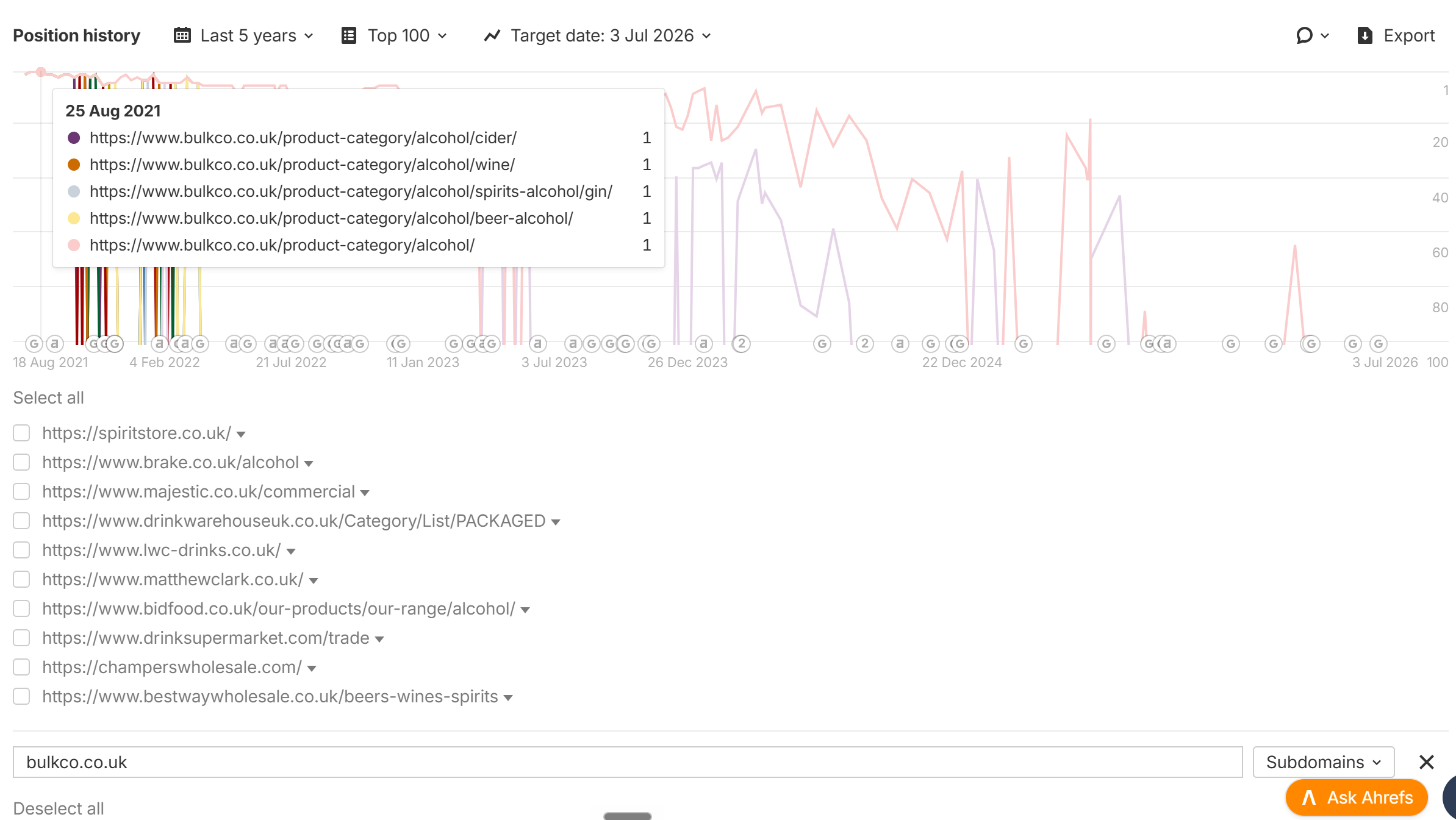The width and height of the screenshot is (1456, 820).
Task: Check the drinkwarehouseuk.co.uk PACKAGED checkbox
Action: (21, 521)
